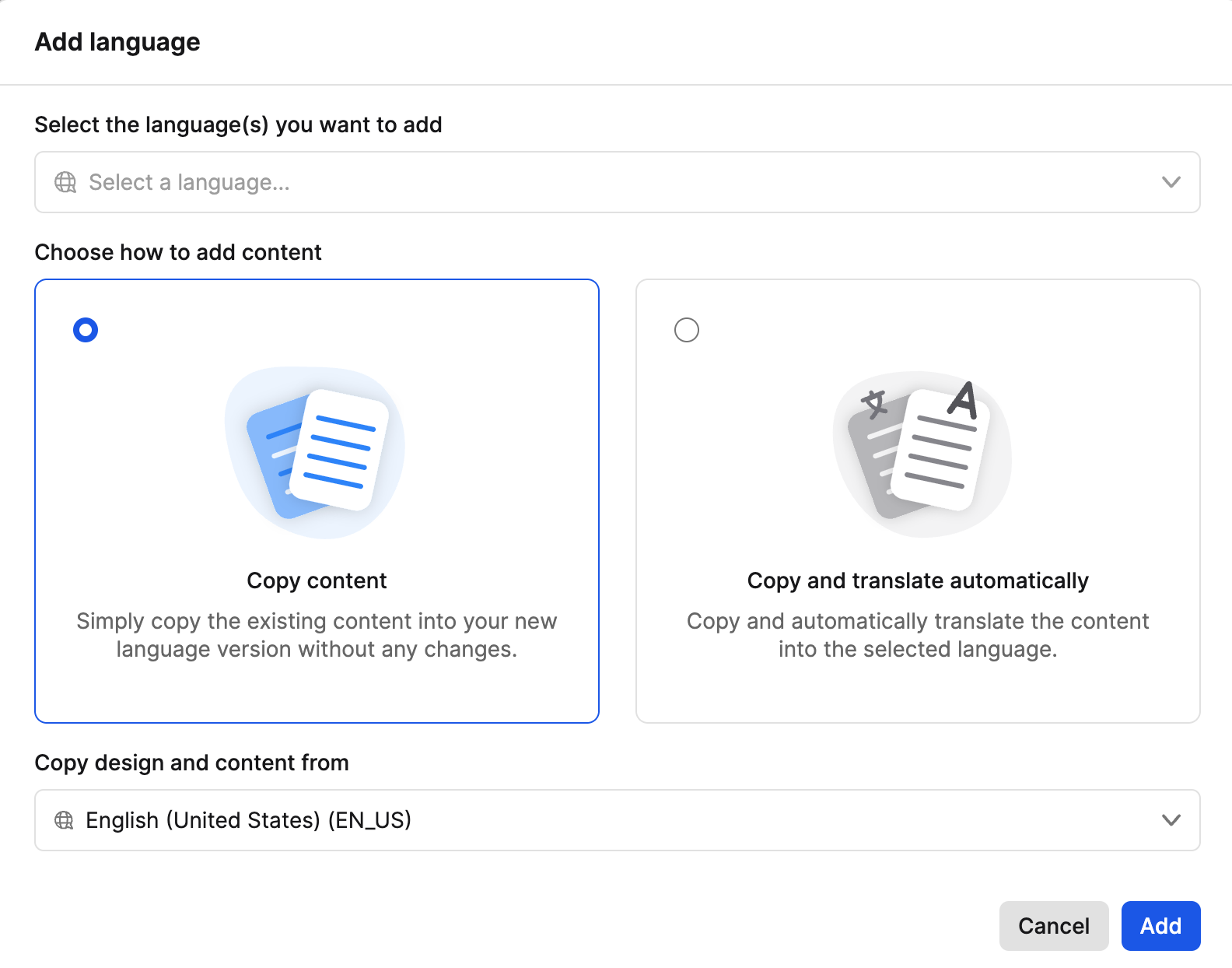
Task: Click the Copy content card title
Action: pos(317,581)
